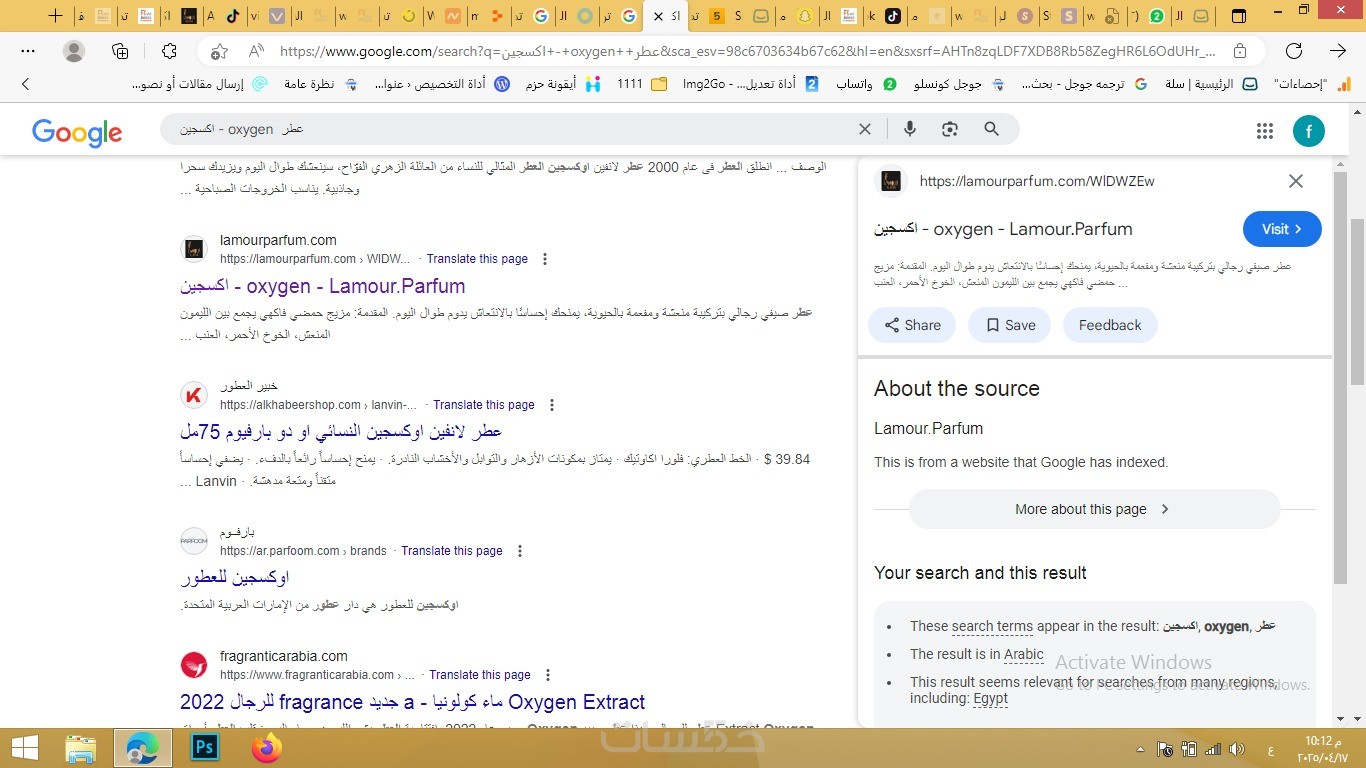Open the Img2Go bookmark
The image size is (1366, 768).
[x=749, y=84]
